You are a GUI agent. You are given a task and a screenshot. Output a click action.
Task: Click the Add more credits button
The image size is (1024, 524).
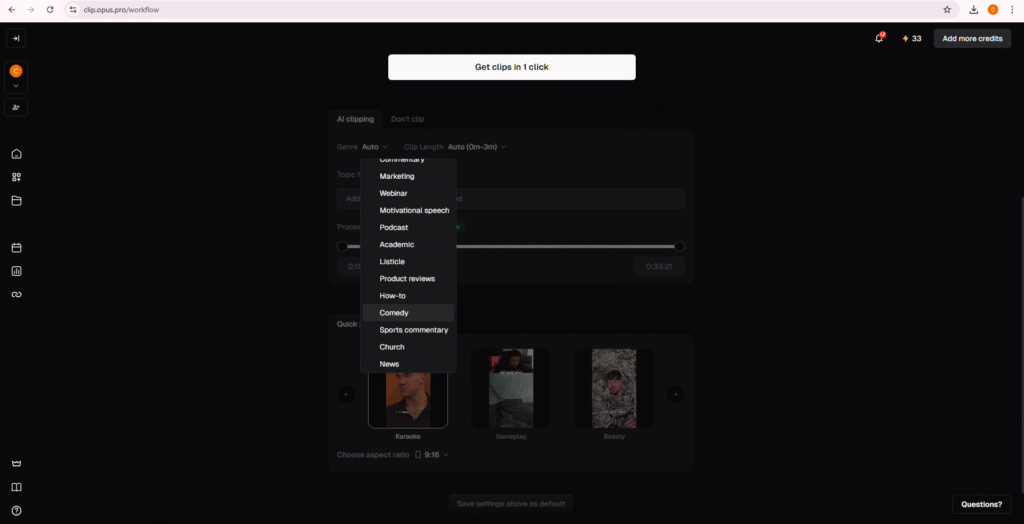coord(971,38)
